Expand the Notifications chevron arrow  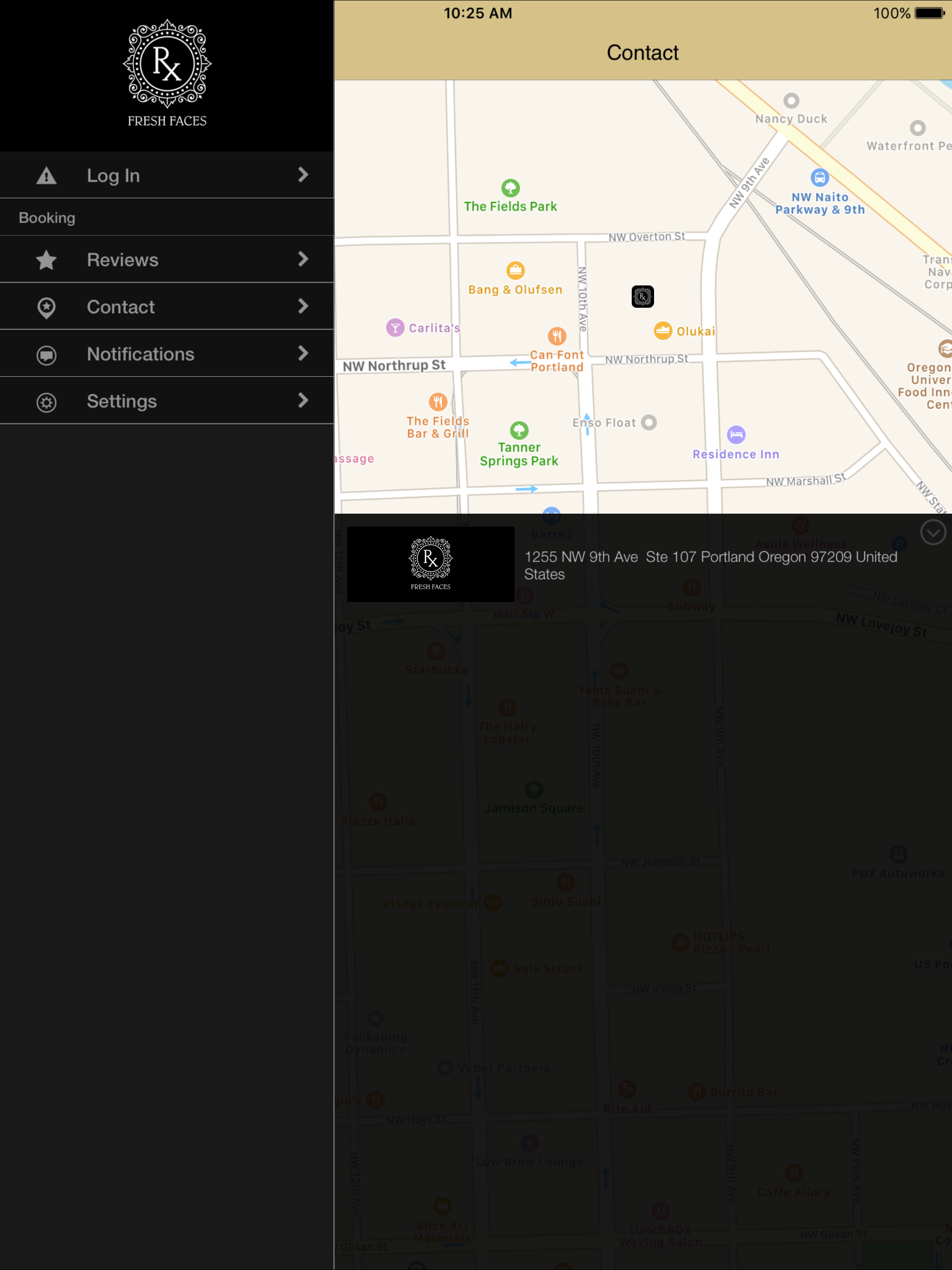303,353
